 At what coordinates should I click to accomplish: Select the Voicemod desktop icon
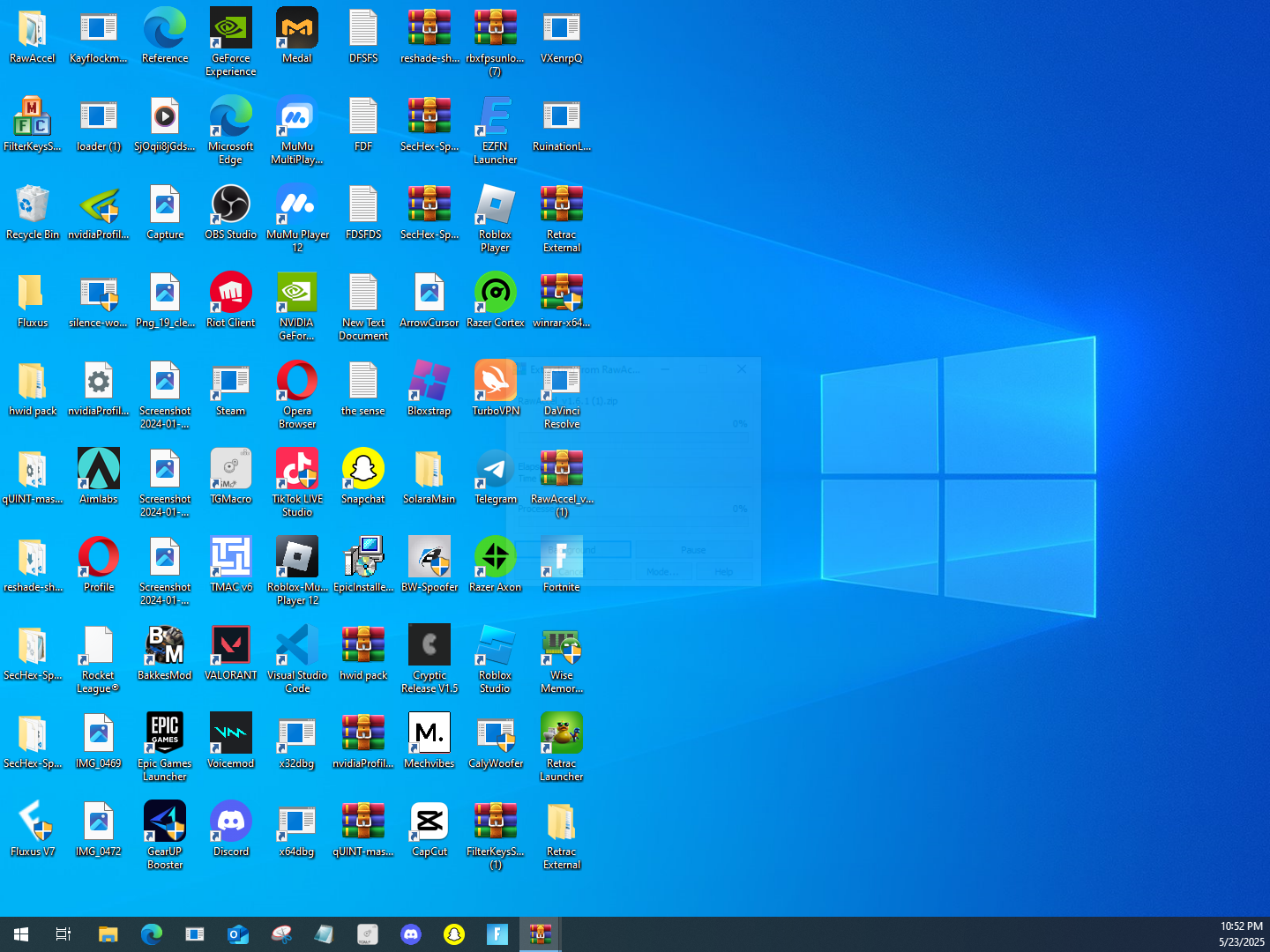point(230,734)
